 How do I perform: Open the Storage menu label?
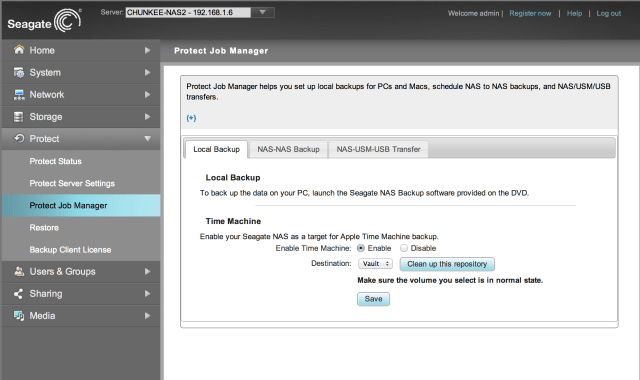point(46,117)
